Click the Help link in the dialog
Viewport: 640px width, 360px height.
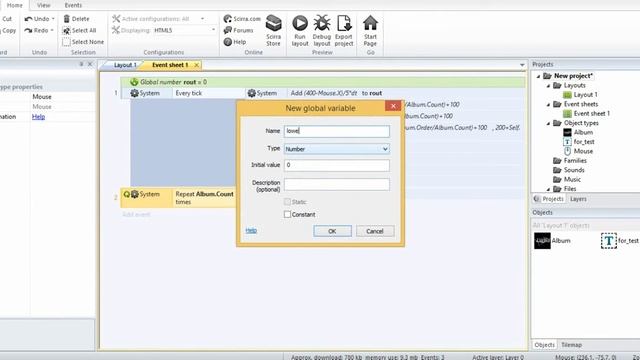click(x=251, y=231)
